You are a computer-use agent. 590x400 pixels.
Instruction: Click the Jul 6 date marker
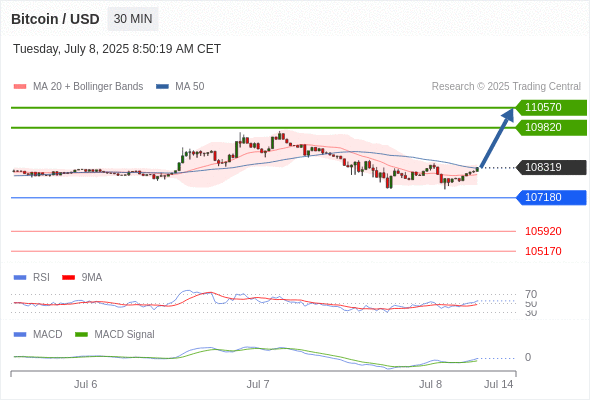(x=85, y=384)
